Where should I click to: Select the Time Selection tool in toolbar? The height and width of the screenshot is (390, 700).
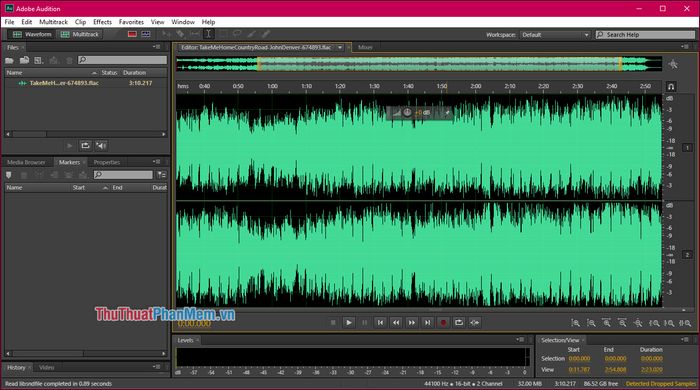point(208,34)
